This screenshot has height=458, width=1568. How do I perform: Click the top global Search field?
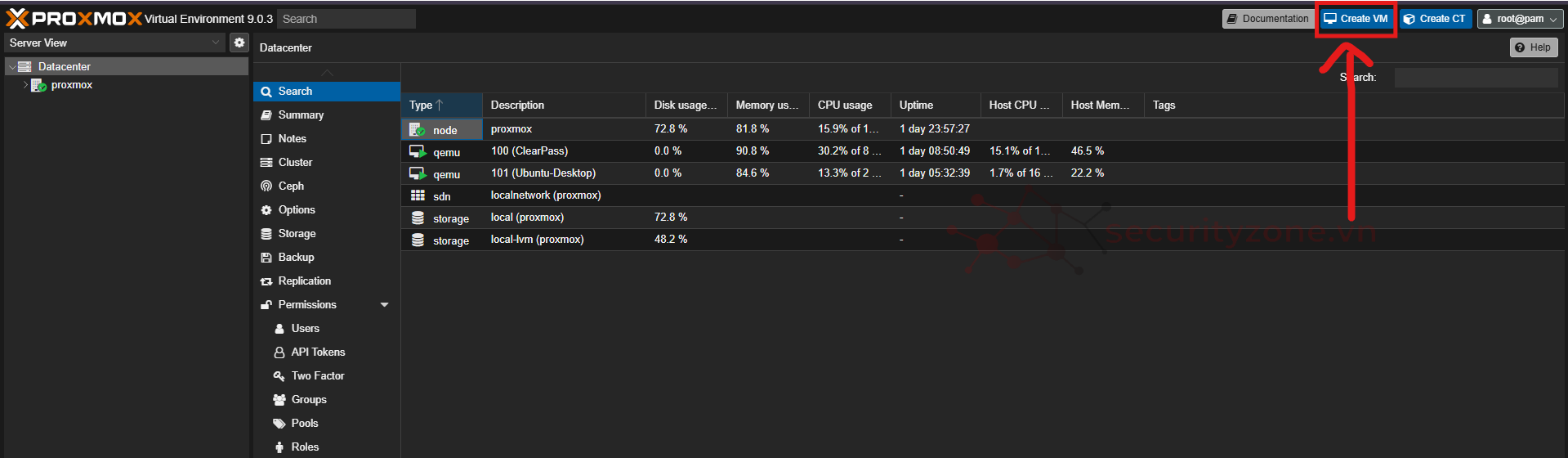(x=346, y=19)
